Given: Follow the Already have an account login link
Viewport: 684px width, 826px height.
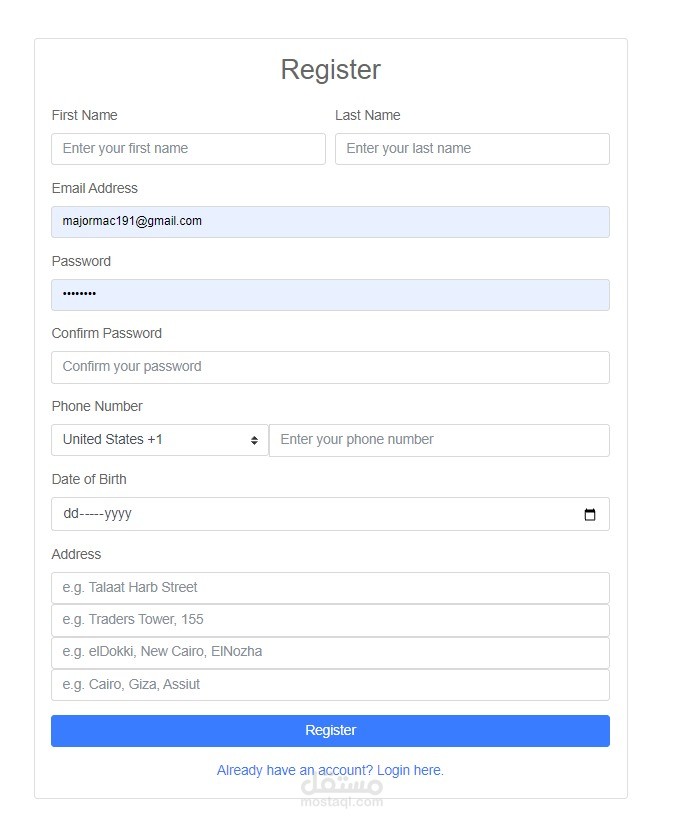Looking at the screenshot, I should 330,770.
